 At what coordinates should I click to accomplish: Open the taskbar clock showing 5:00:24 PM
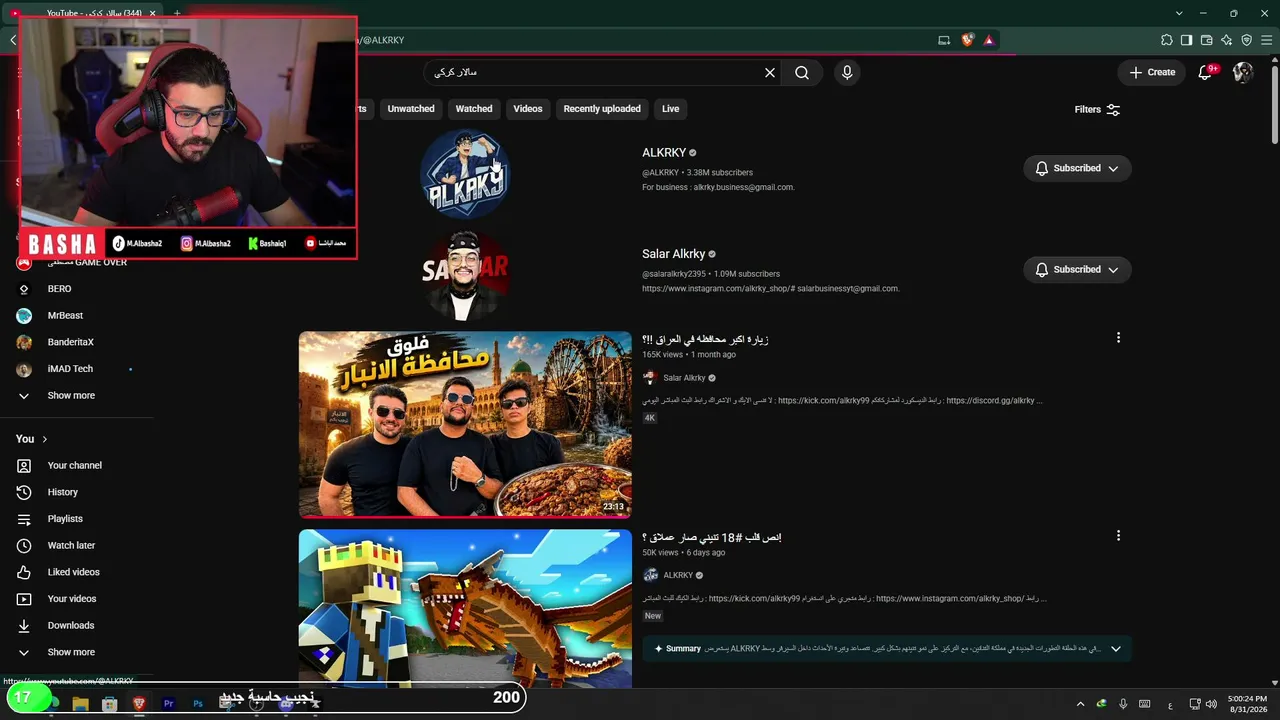pos(1247,704)
